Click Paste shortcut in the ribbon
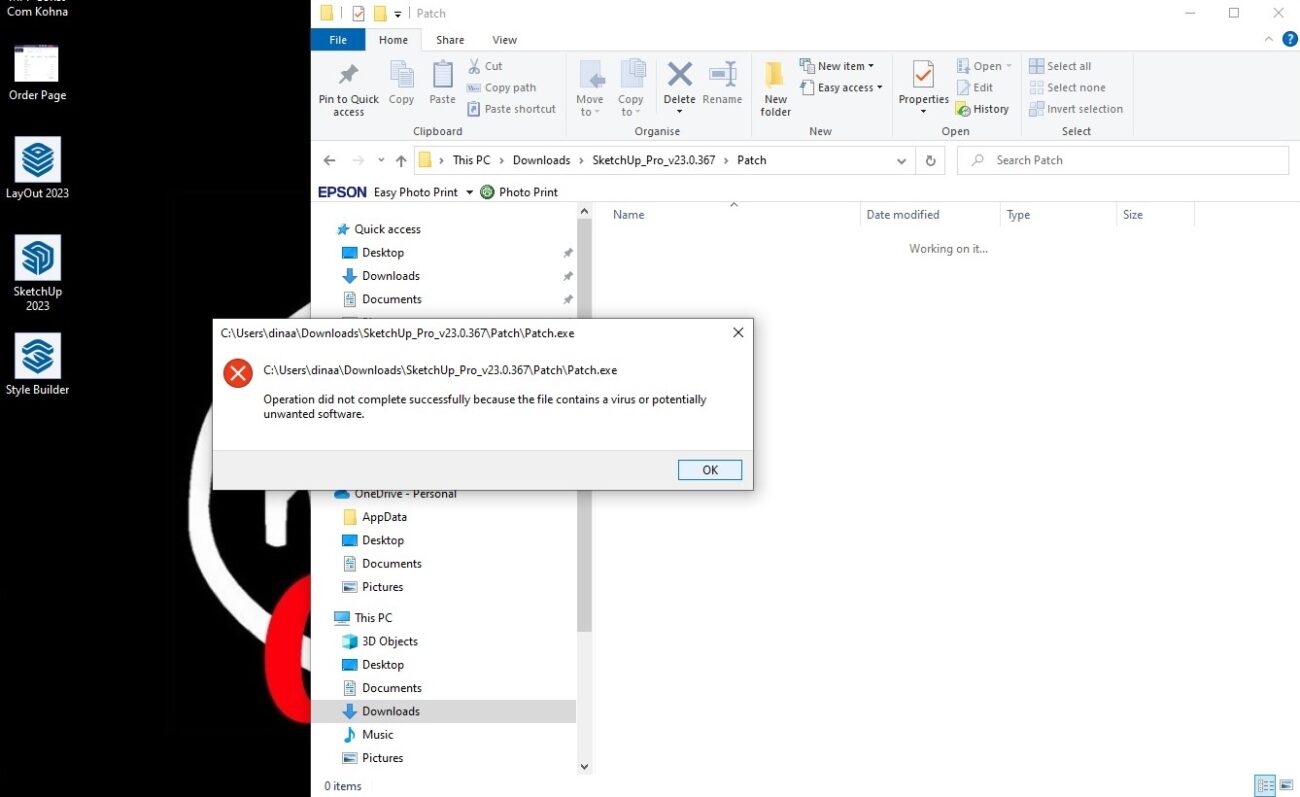 click(511, 109)
